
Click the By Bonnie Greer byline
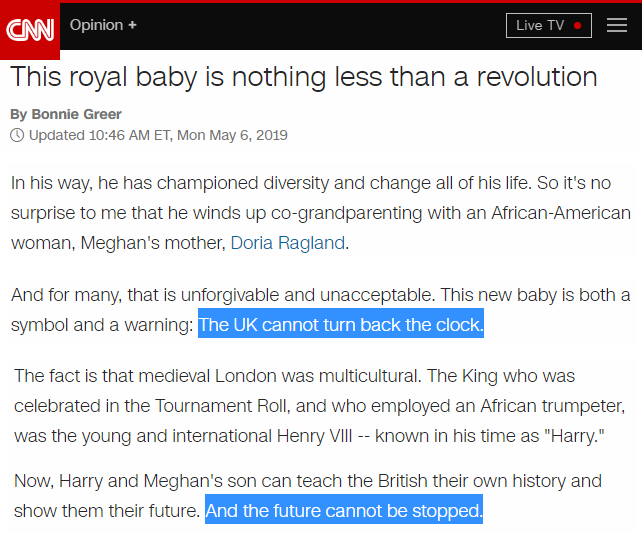pyautogui.click(x=66, y=114)
